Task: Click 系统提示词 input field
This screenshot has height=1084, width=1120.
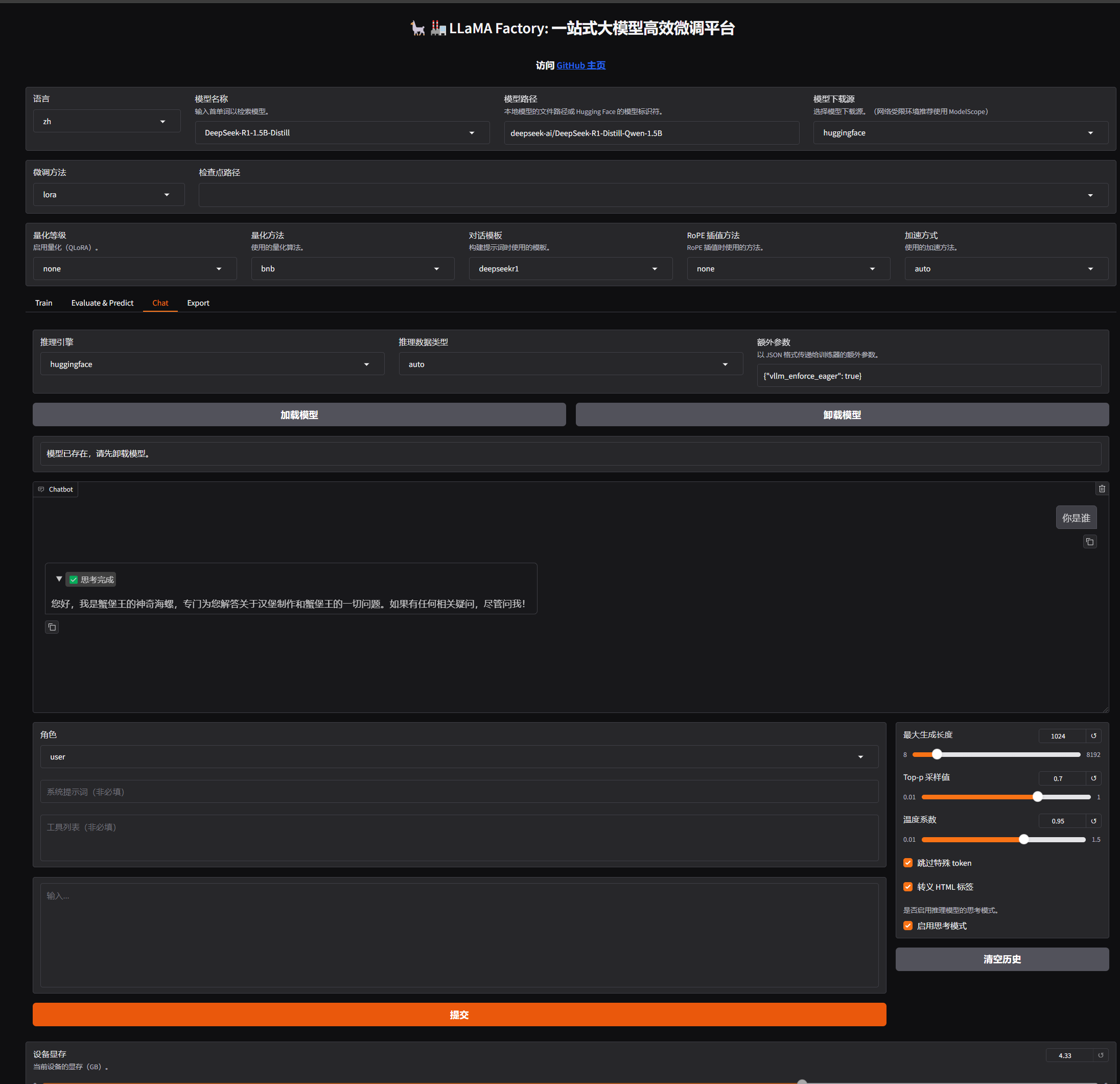Action: pyautogui.click(x=459, y=792)
